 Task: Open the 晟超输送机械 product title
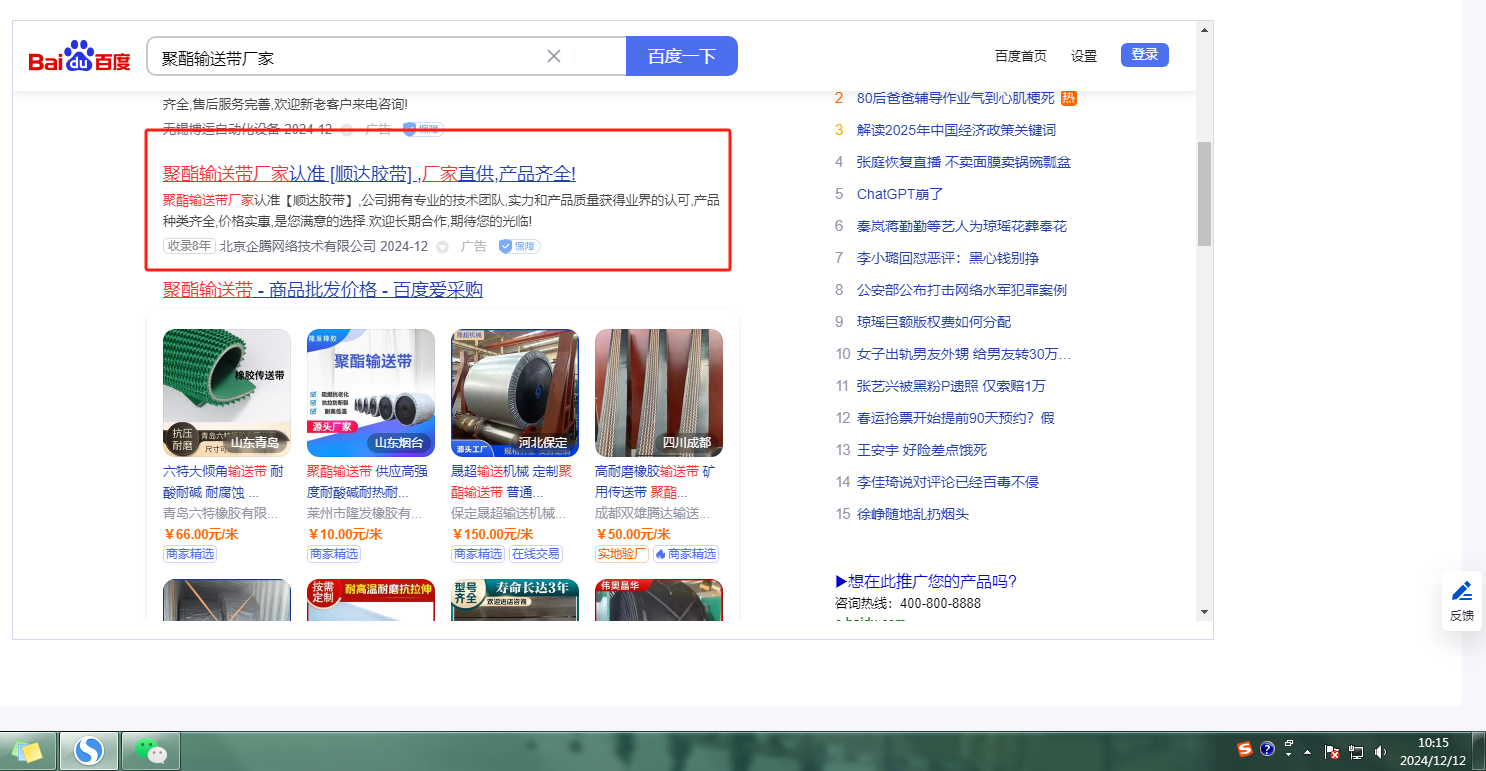511,482
